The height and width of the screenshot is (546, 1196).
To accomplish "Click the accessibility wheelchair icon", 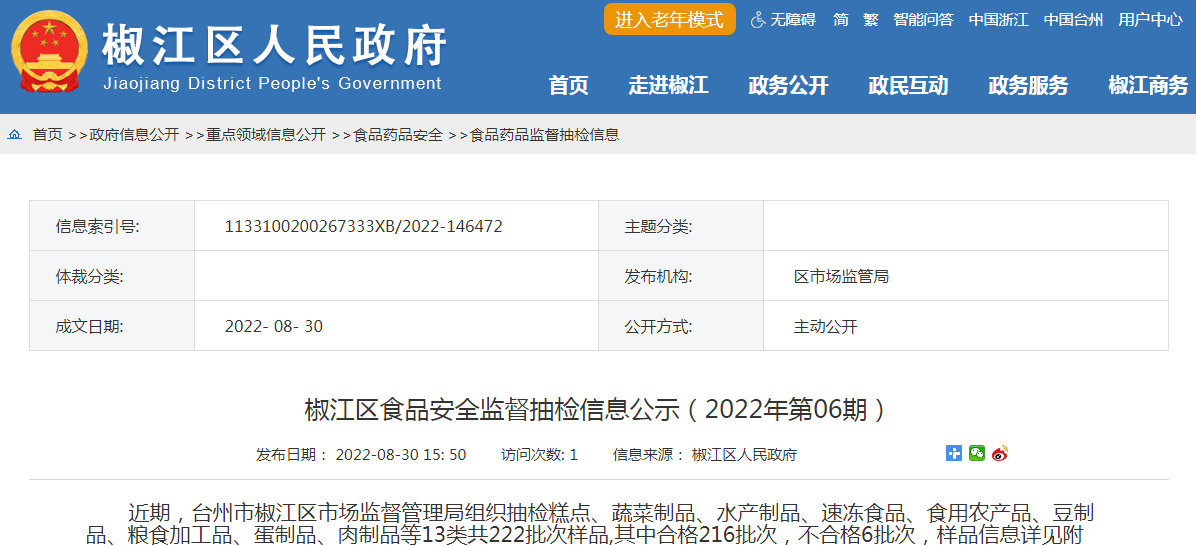I will point(758,21).
